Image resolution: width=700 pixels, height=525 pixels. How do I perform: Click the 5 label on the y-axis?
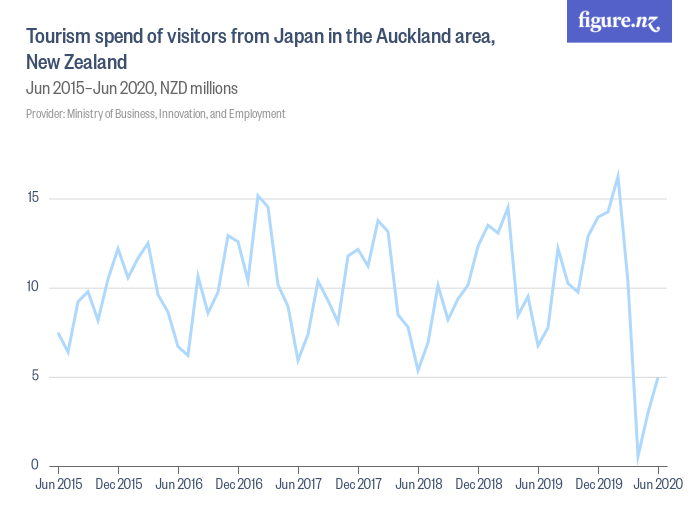35,377
